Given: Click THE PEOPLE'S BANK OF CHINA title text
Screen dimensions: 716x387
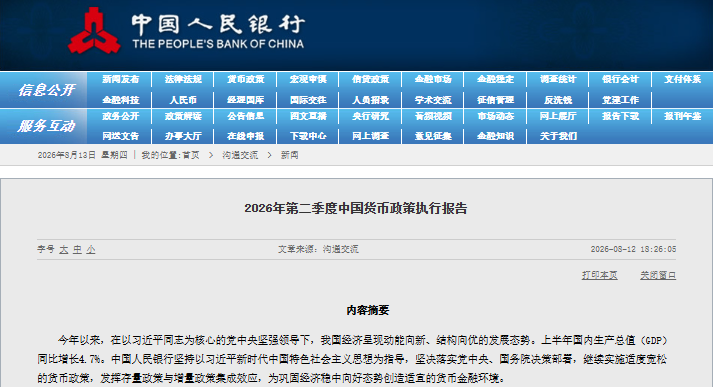Looking at the screenshot, I should [218, 44].
